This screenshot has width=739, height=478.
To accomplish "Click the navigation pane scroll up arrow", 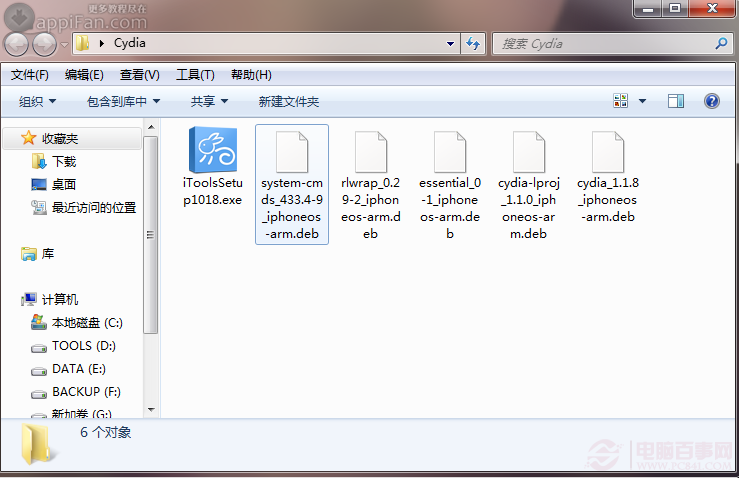I will point(151,127).
